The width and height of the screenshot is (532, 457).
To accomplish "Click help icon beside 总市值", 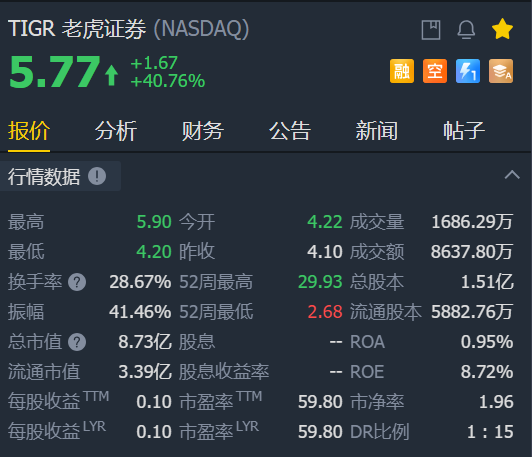I will (x=77, y=342).
